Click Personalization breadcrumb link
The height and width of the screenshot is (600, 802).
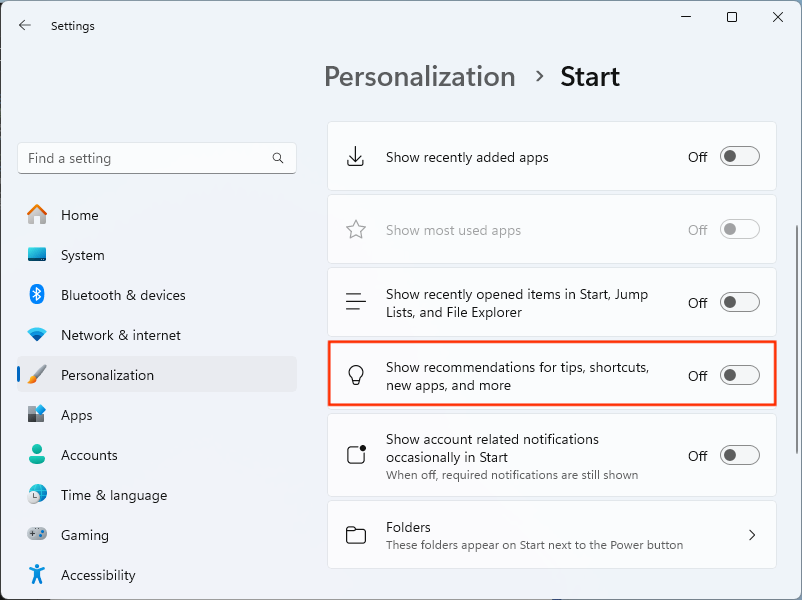(419, 77)
